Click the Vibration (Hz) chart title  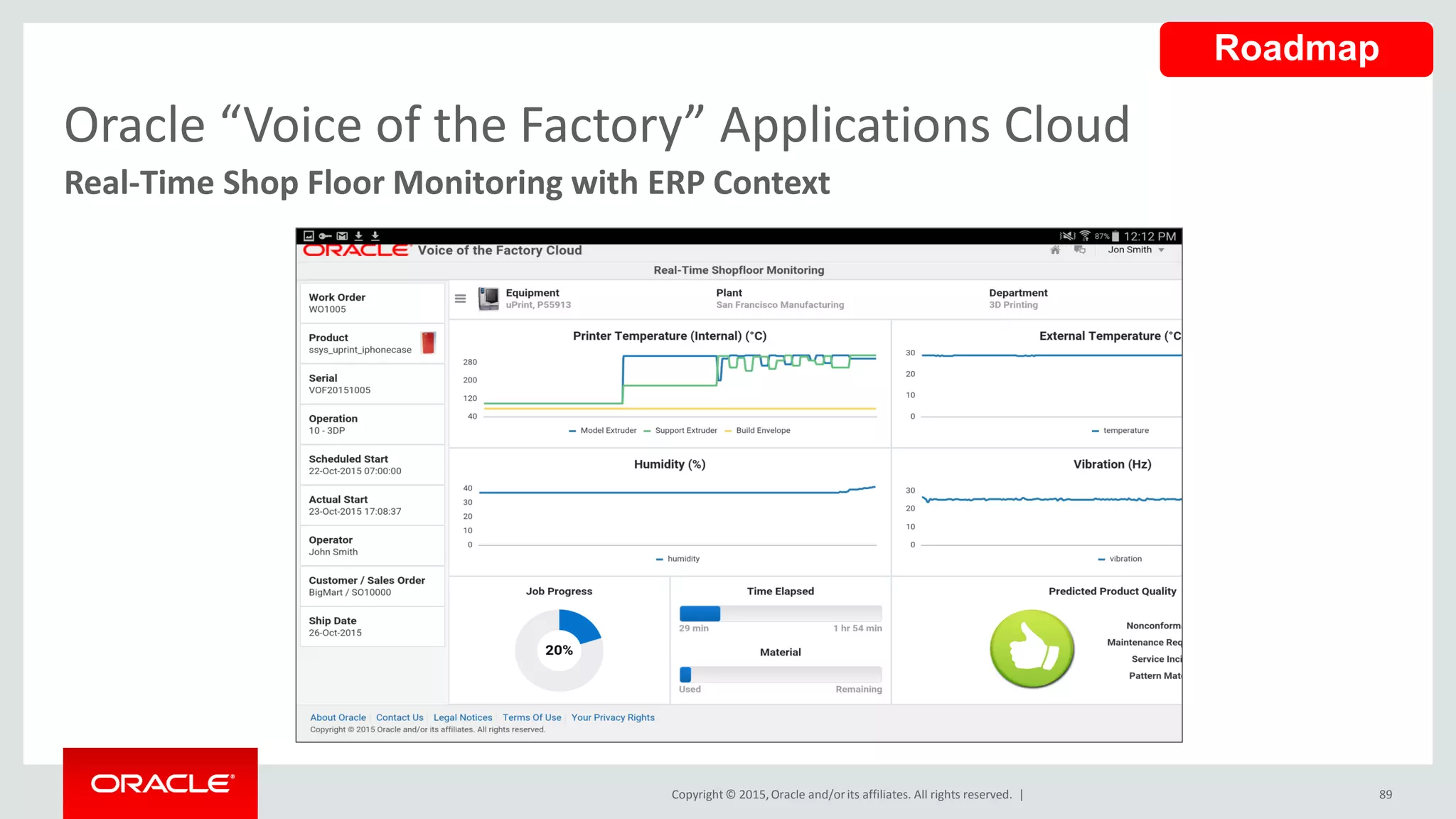(1113, 464)
